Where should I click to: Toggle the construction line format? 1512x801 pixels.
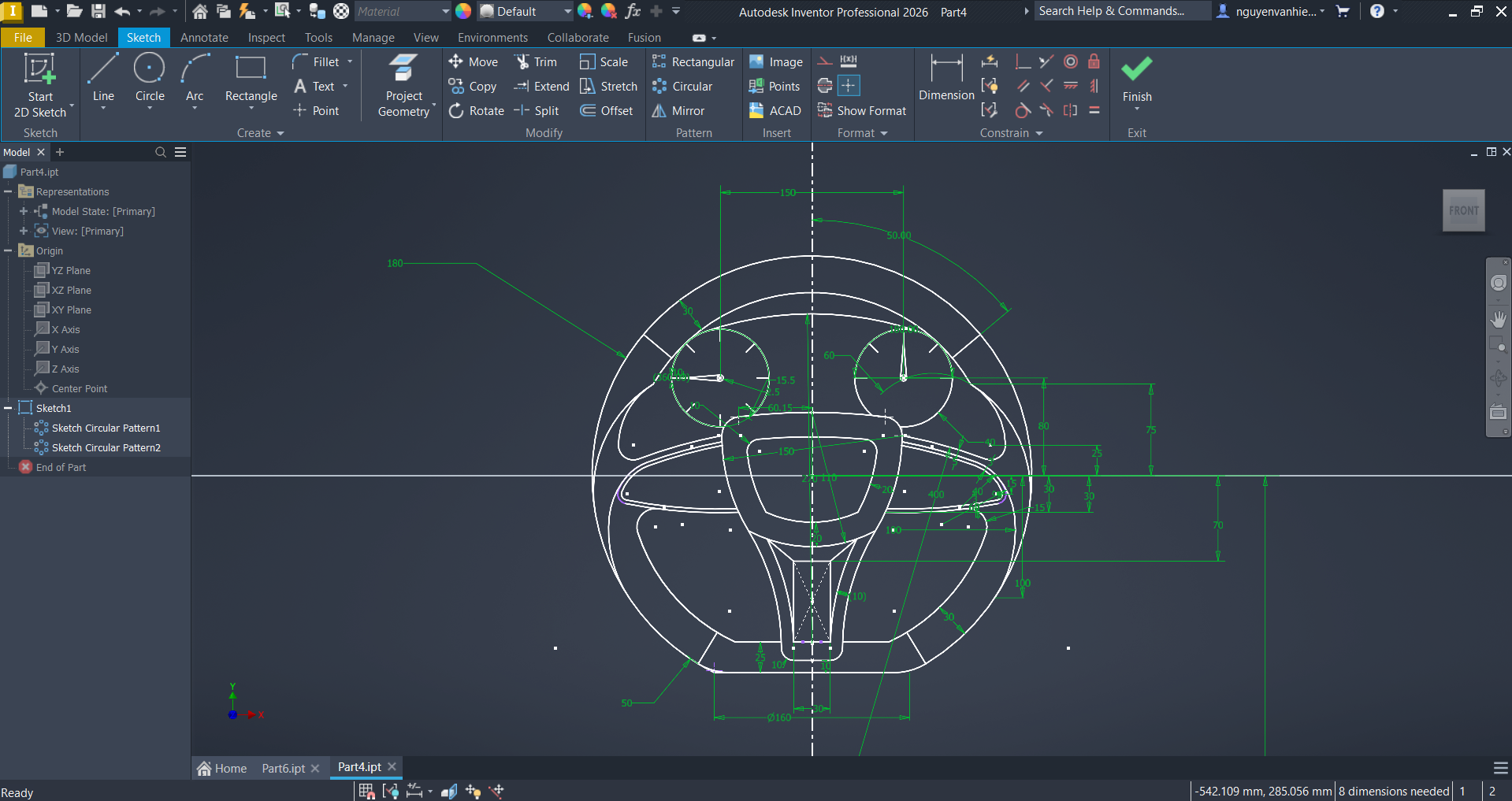(825, 61)
